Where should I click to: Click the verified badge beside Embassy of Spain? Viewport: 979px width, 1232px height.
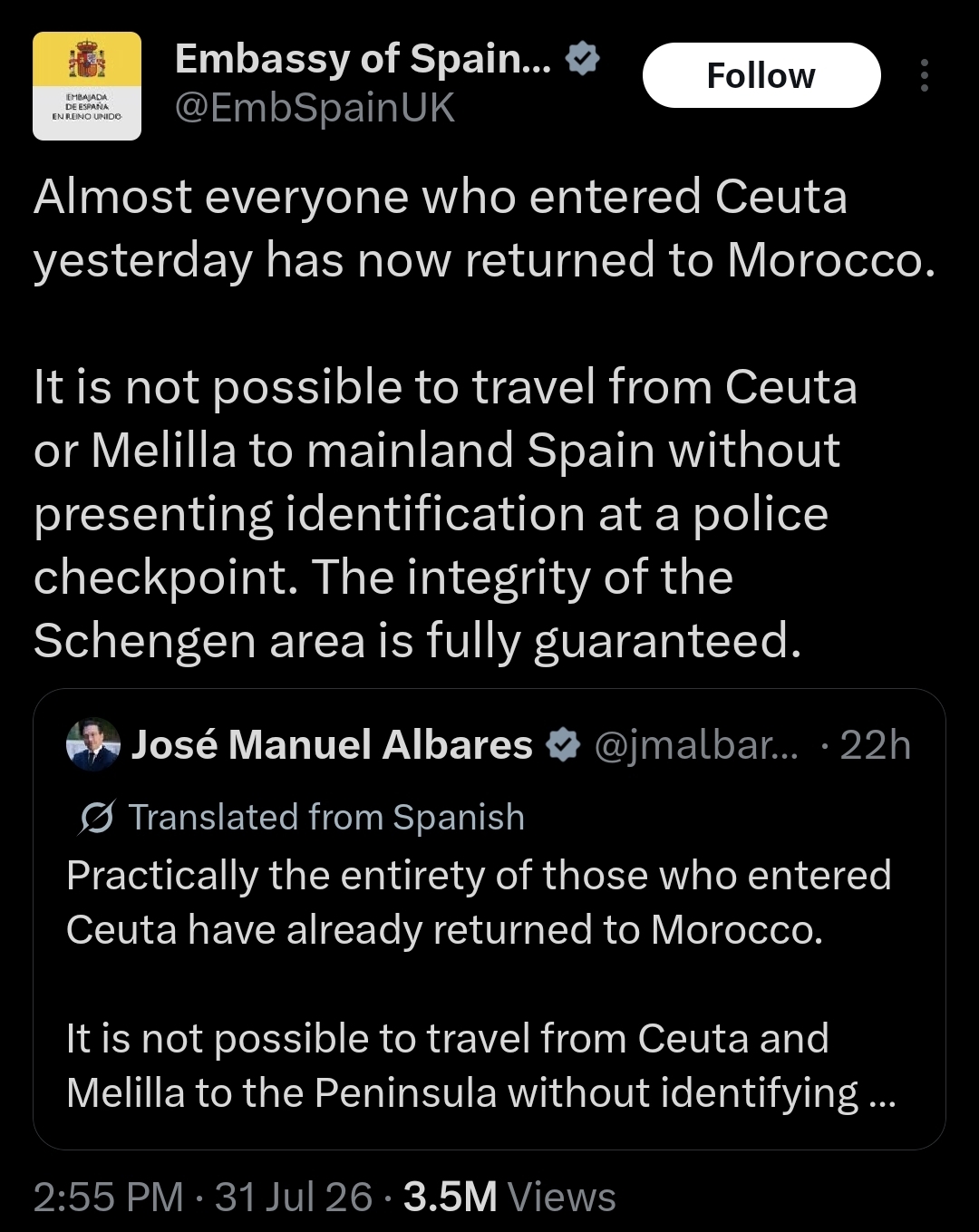coord(582,59)
